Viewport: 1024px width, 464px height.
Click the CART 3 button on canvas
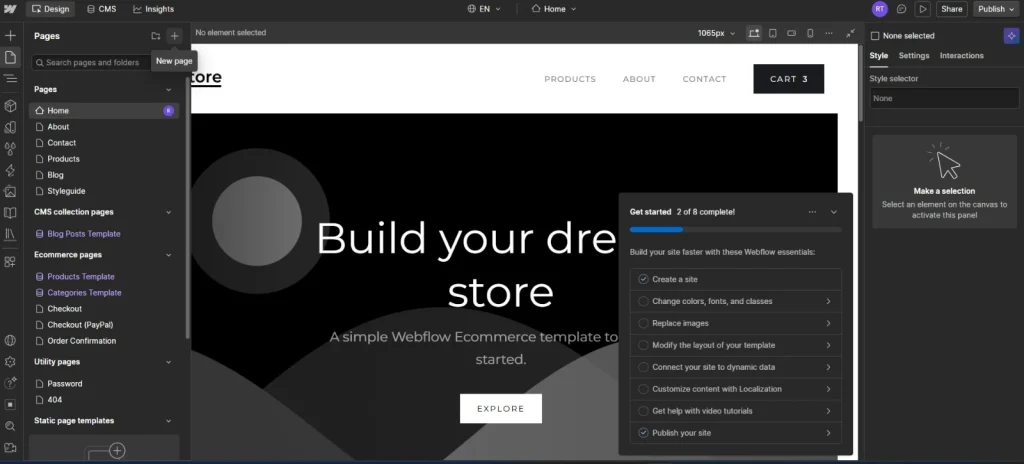point(789,79)
